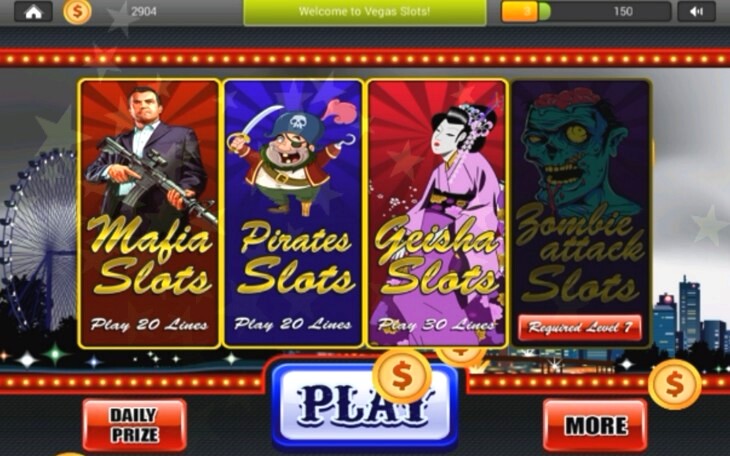The width and height of the screenshot is (730, 456).
Task: Click the coin balance number 2904
Action: (143, 12)
